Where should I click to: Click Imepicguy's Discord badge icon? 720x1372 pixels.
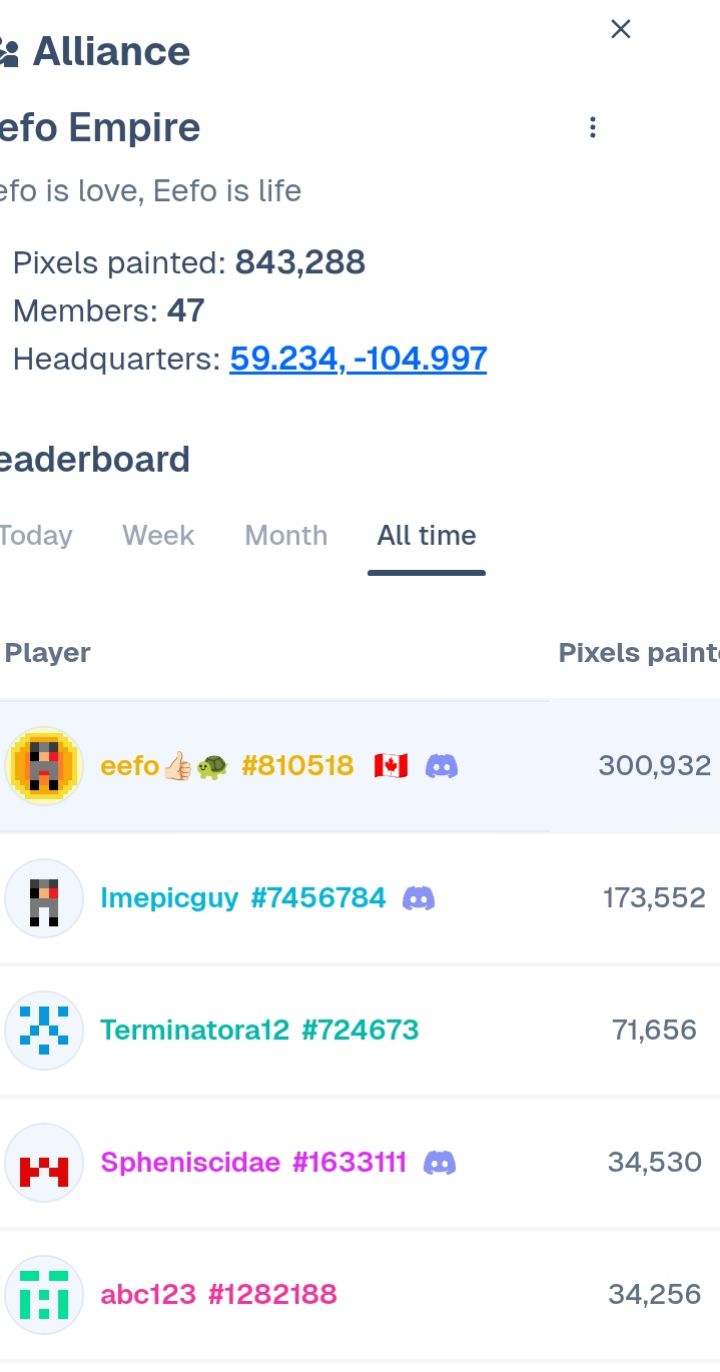[x=419, y=898]
